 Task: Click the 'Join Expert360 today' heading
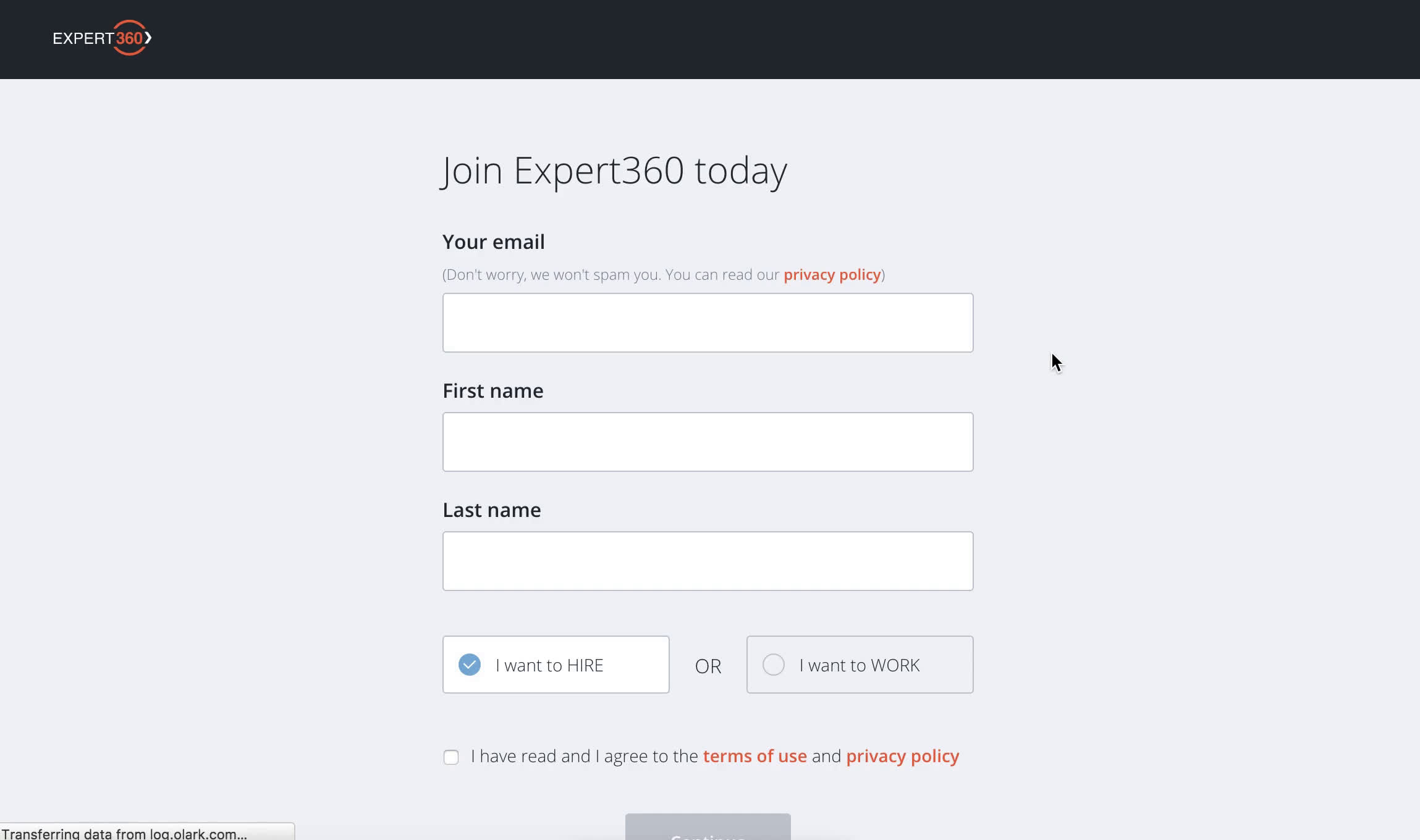pyautogui.click(x=614, y=171)
